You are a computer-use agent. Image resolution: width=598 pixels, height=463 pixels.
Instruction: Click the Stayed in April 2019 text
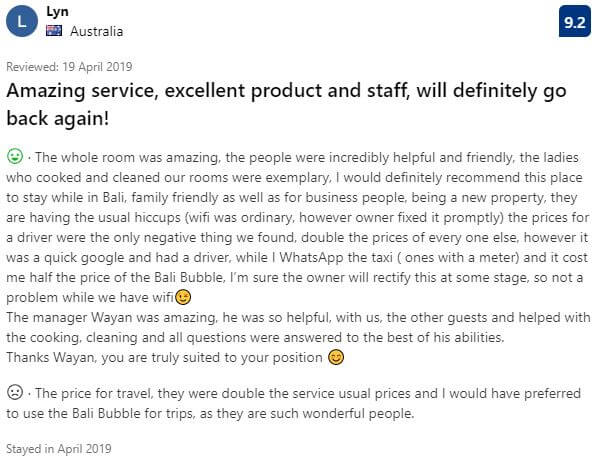coord(59,449)
